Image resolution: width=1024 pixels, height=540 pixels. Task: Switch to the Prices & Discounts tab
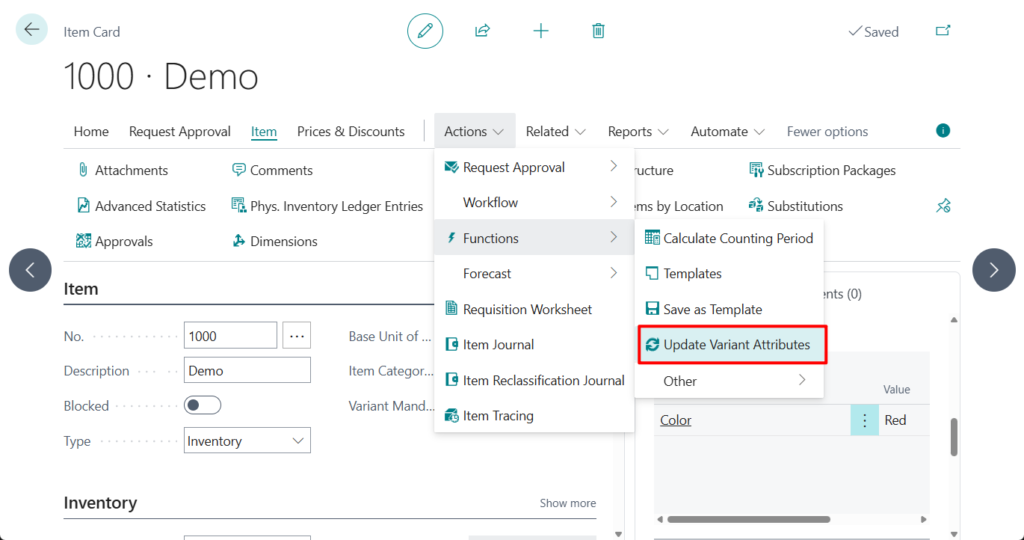point(350,131)
